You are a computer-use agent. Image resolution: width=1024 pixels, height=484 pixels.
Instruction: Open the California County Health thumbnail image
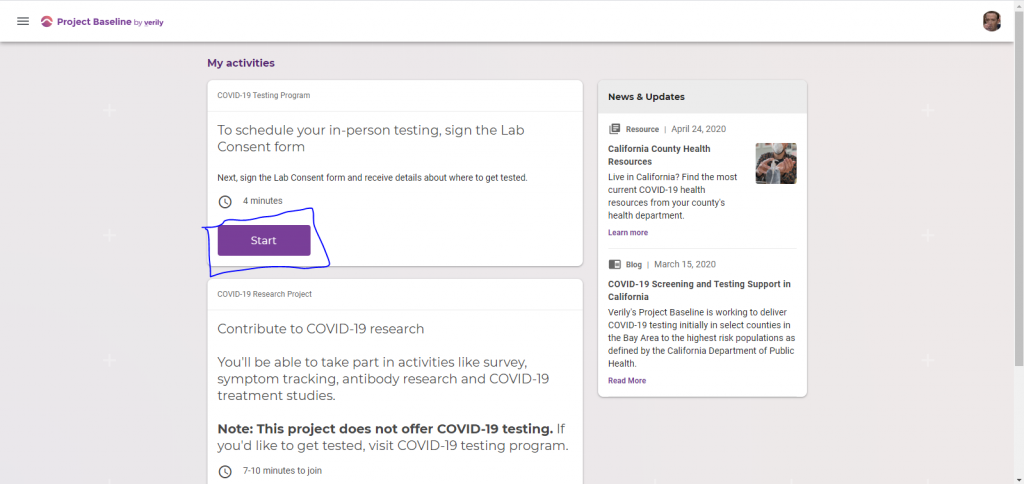(x=776, y=163)
